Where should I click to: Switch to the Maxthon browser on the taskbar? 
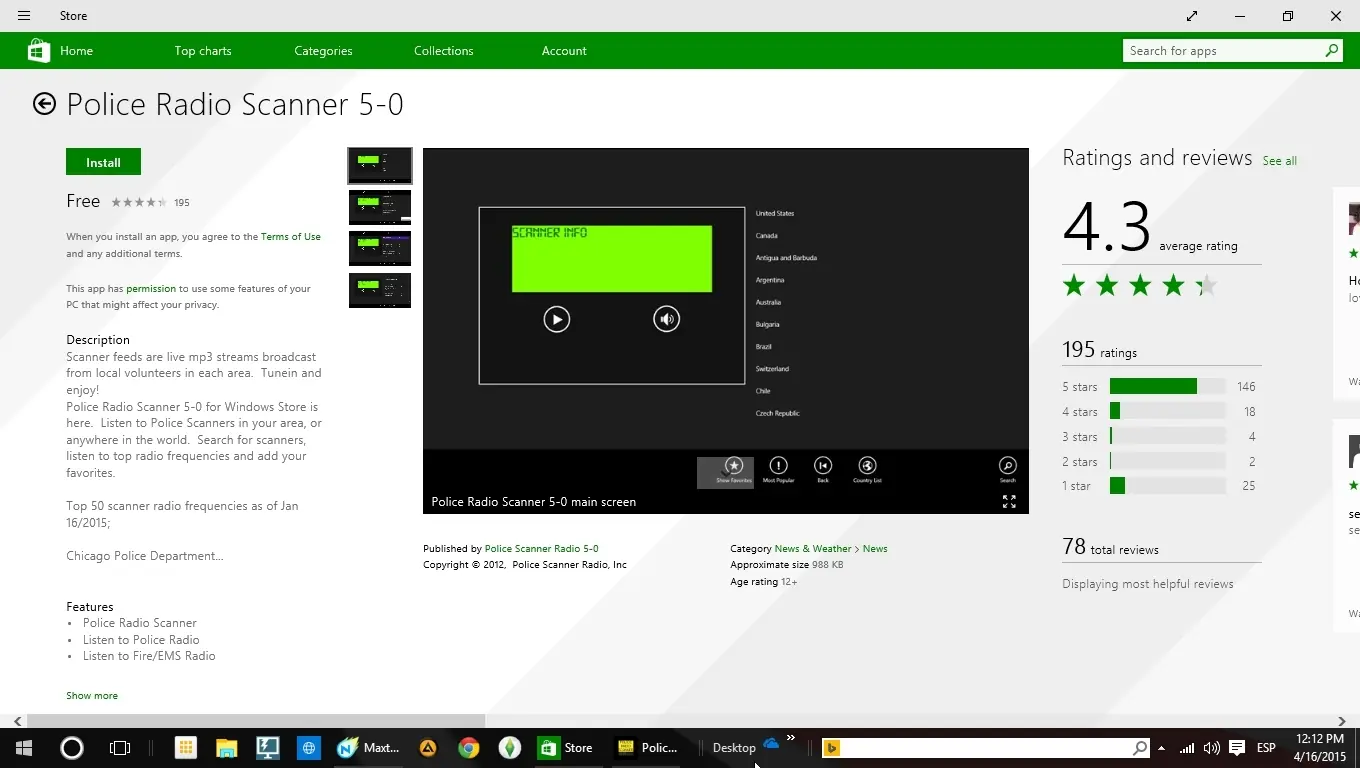[368, 748]
